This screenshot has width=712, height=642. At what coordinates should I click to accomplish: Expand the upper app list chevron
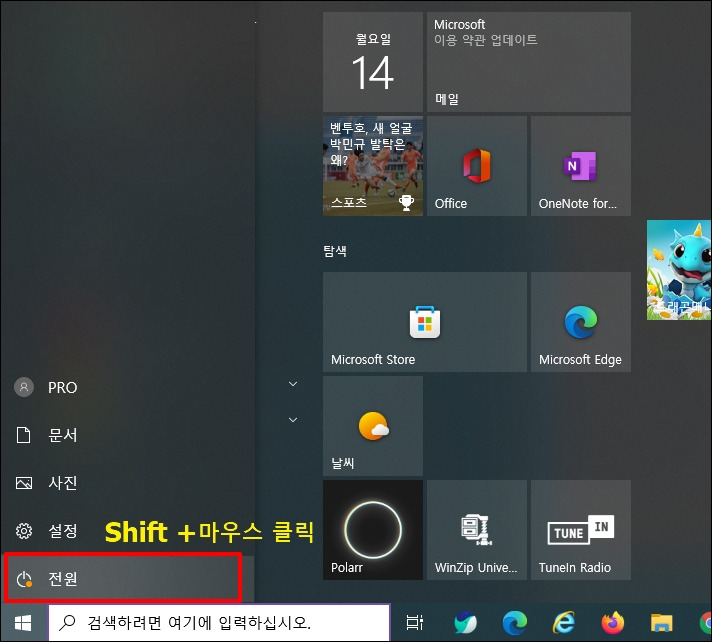pyautogui.click(x=293, y=384)
